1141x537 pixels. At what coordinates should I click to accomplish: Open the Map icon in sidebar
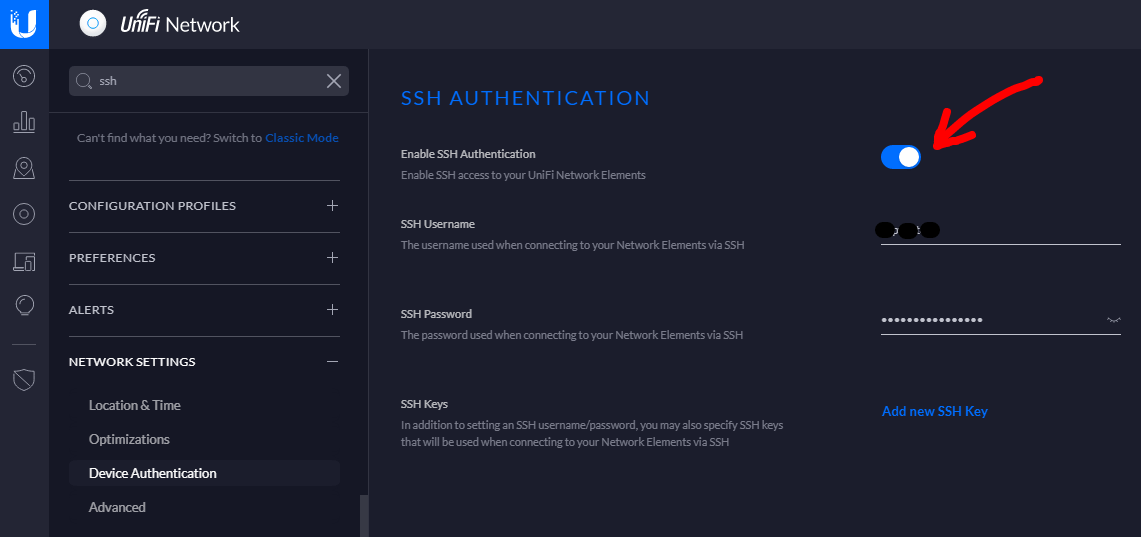(24, 168)
